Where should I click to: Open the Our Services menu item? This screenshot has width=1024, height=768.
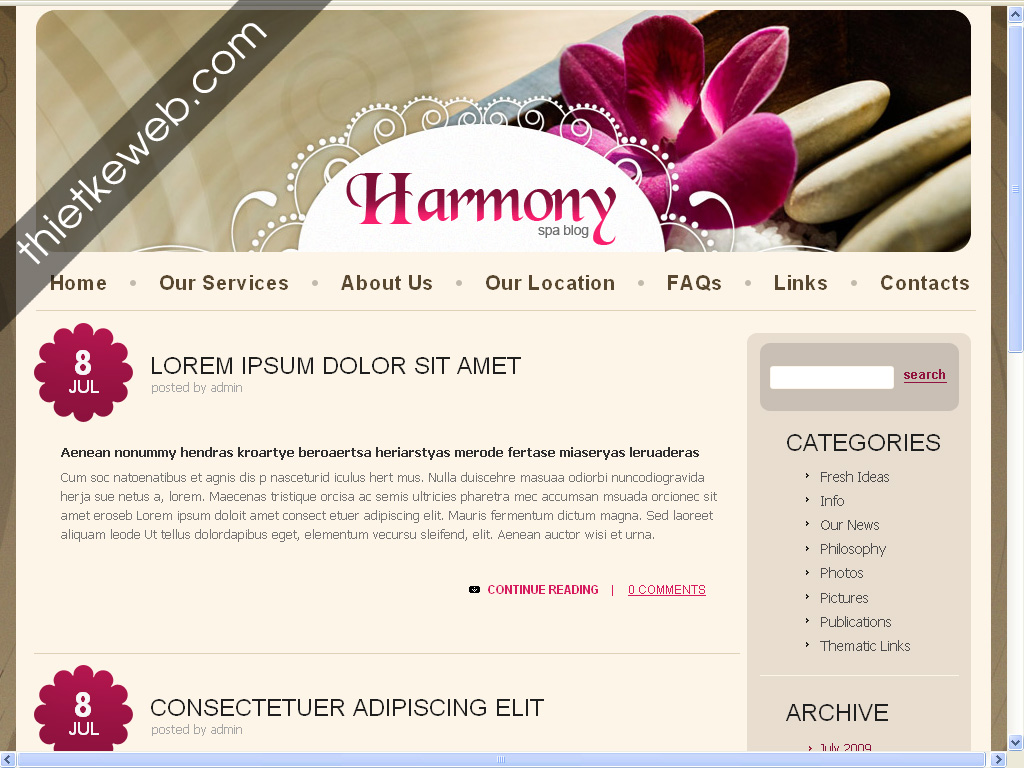tap(223, 283)
